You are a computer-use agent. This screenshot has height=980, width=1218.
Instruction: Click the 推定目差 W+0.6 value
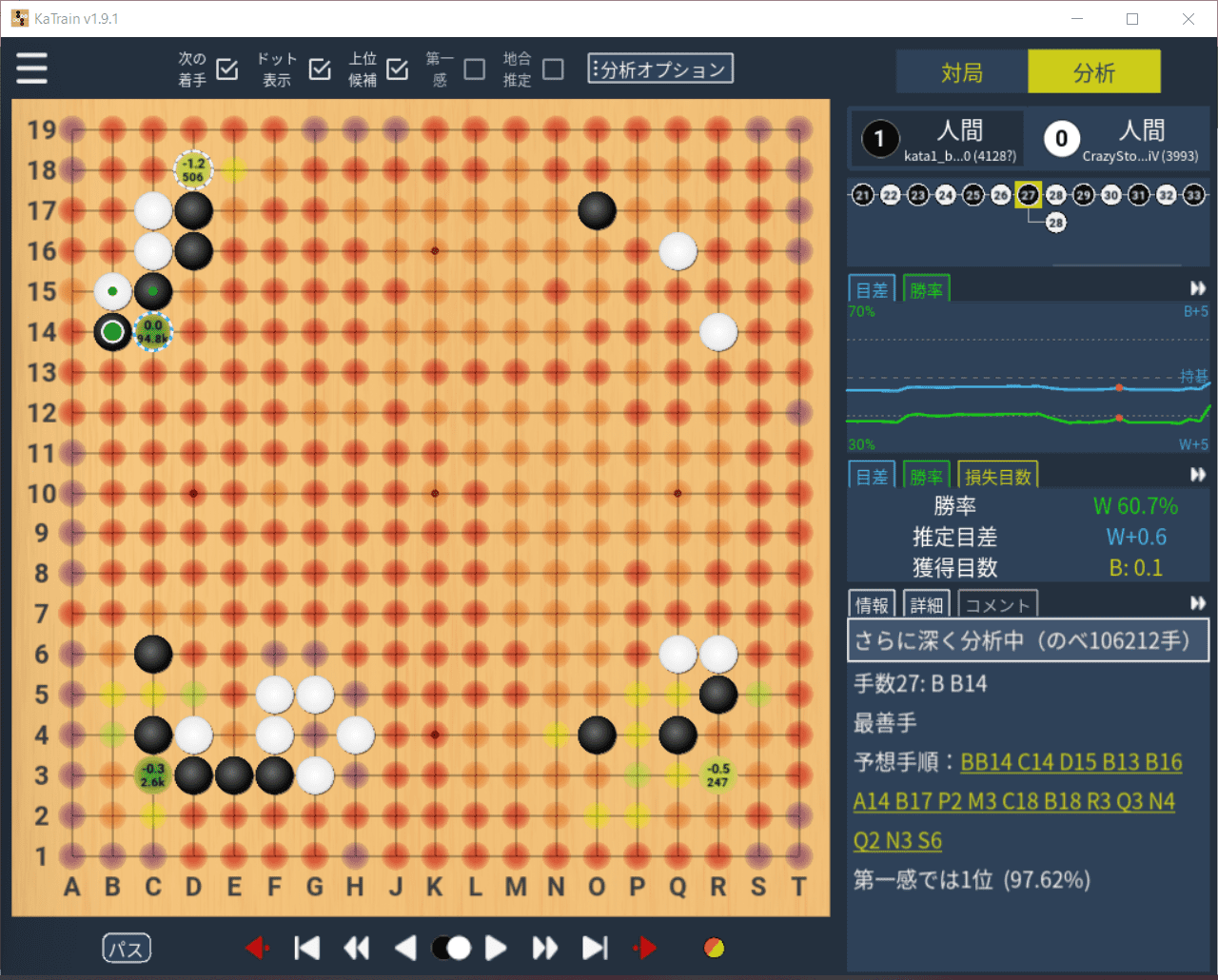(1136, 537)
